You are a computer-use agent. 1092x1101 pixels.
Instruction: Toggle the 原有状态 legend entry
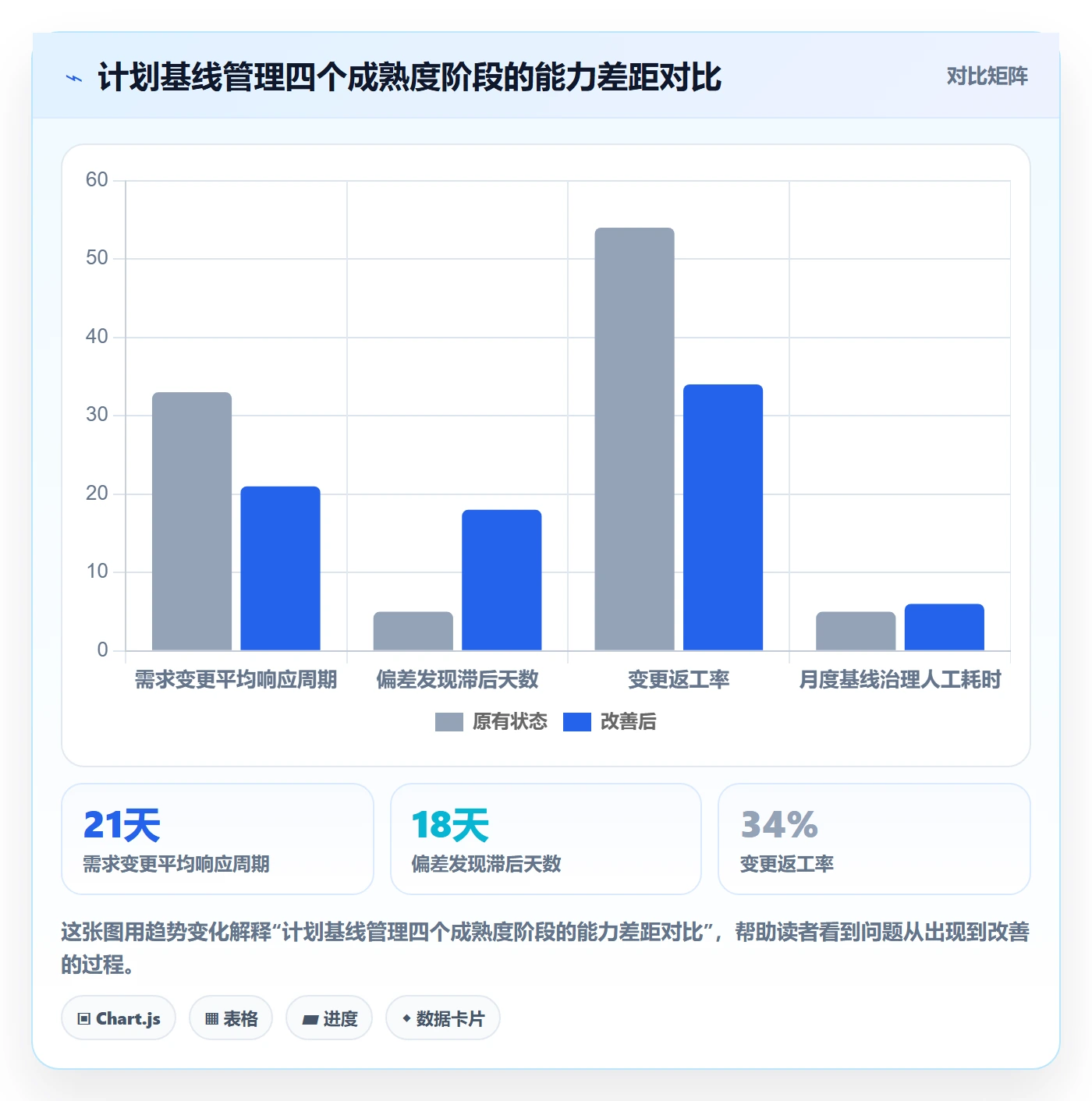(491, 722)
